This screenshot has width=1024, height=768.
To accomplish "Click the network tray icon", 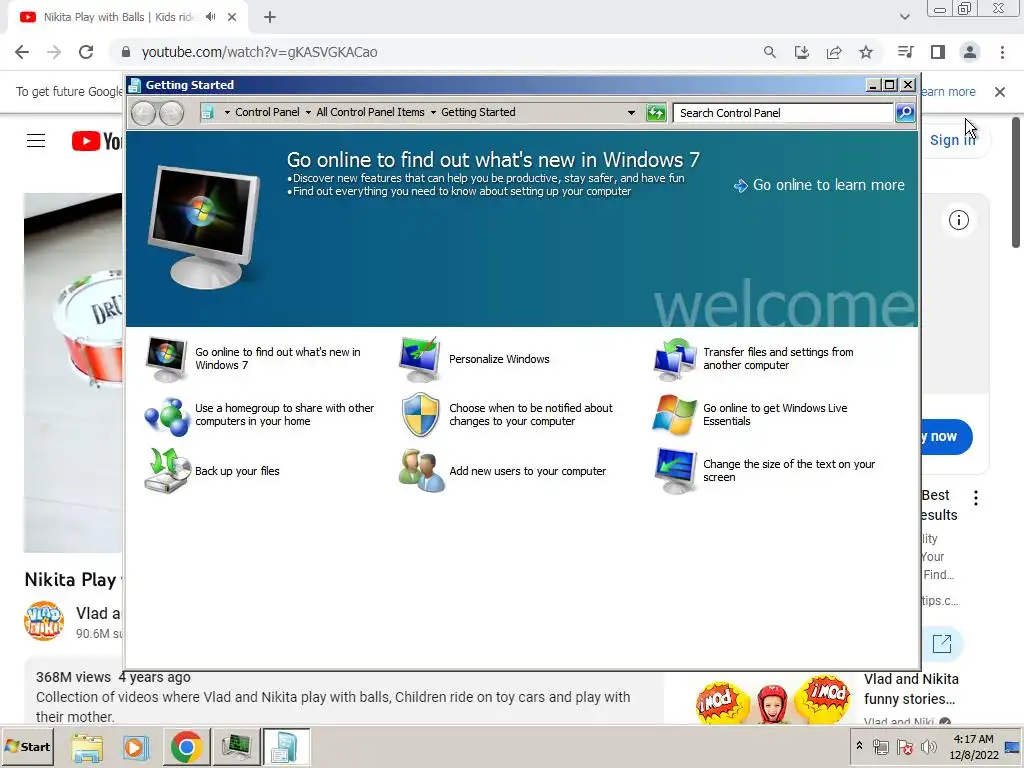I will coord(881,746).
